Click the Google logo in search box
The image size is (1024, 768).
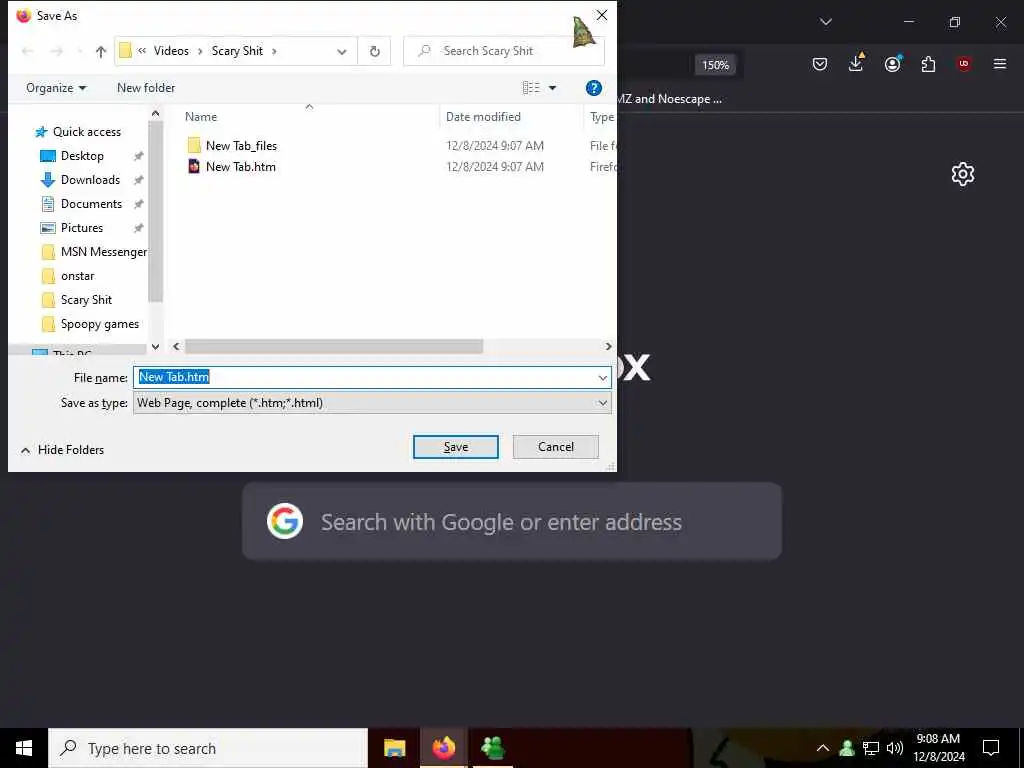click(285, 521)
